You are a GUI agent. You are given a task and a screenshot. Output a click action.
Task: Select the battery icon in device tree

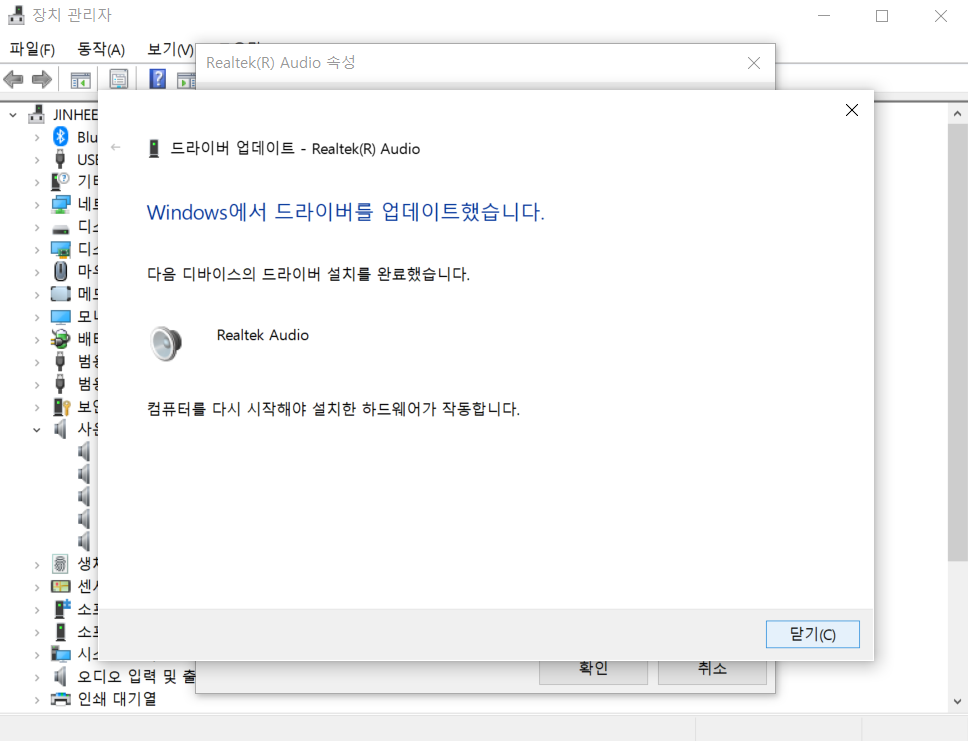[x=60, y=338]
